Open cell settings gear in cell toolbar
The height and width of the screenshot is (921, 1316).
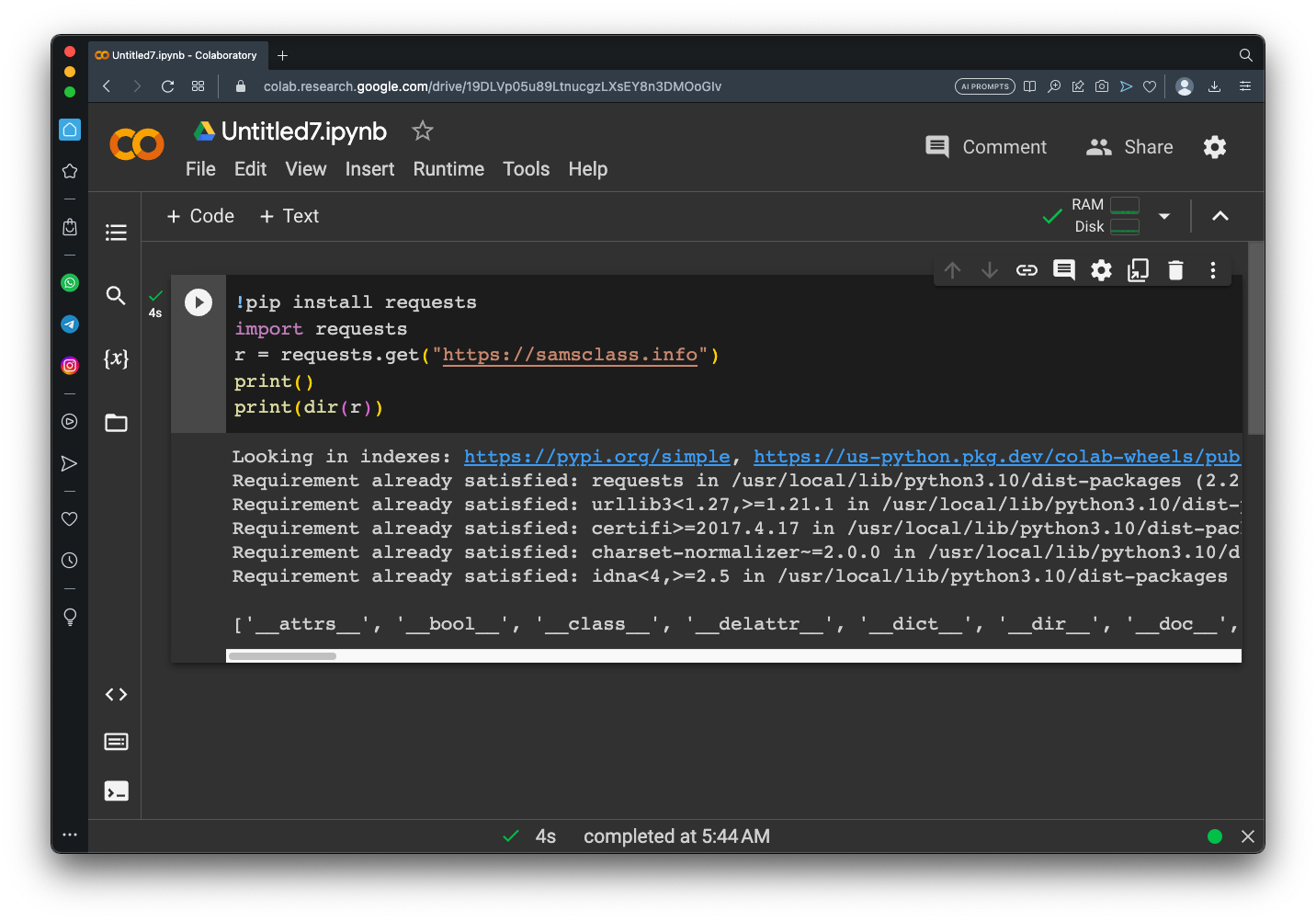(x=1101, y=270)
